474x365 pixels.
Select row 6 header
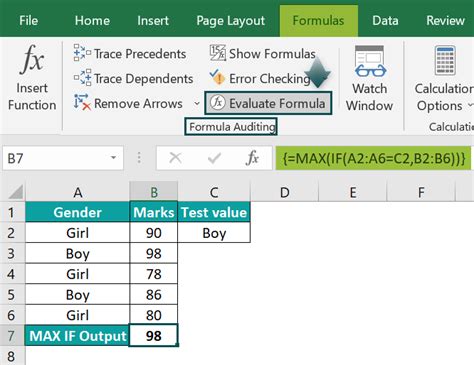12,315
